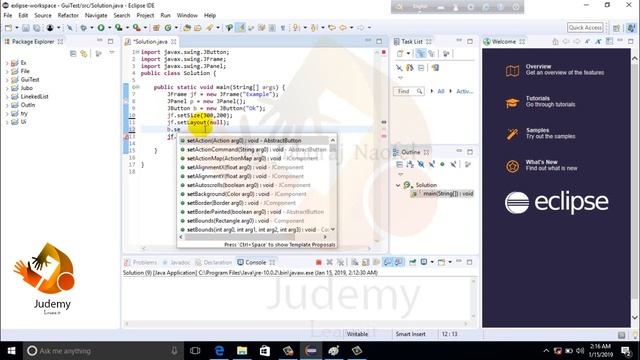Maximize the Solution.java editor area
The width and height of the screenshot is (640, 360).
point(379,41)
